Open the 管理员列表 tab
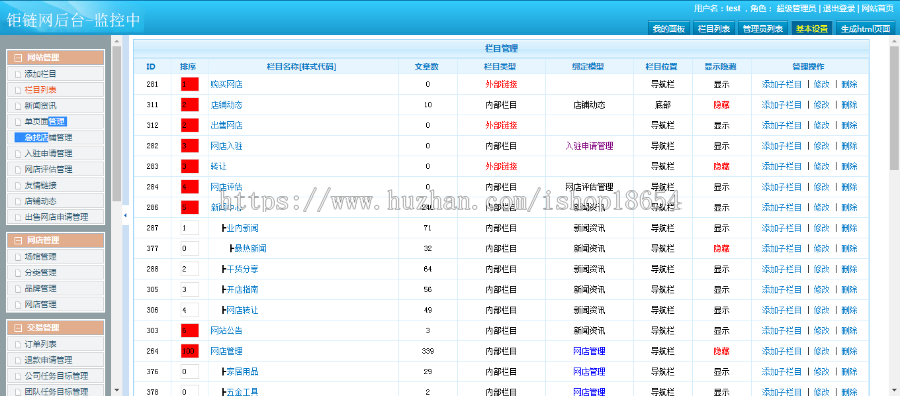Image resolution: width=900 pixels, height=396 pixels. pyautogui.click(x=762, y=29)
